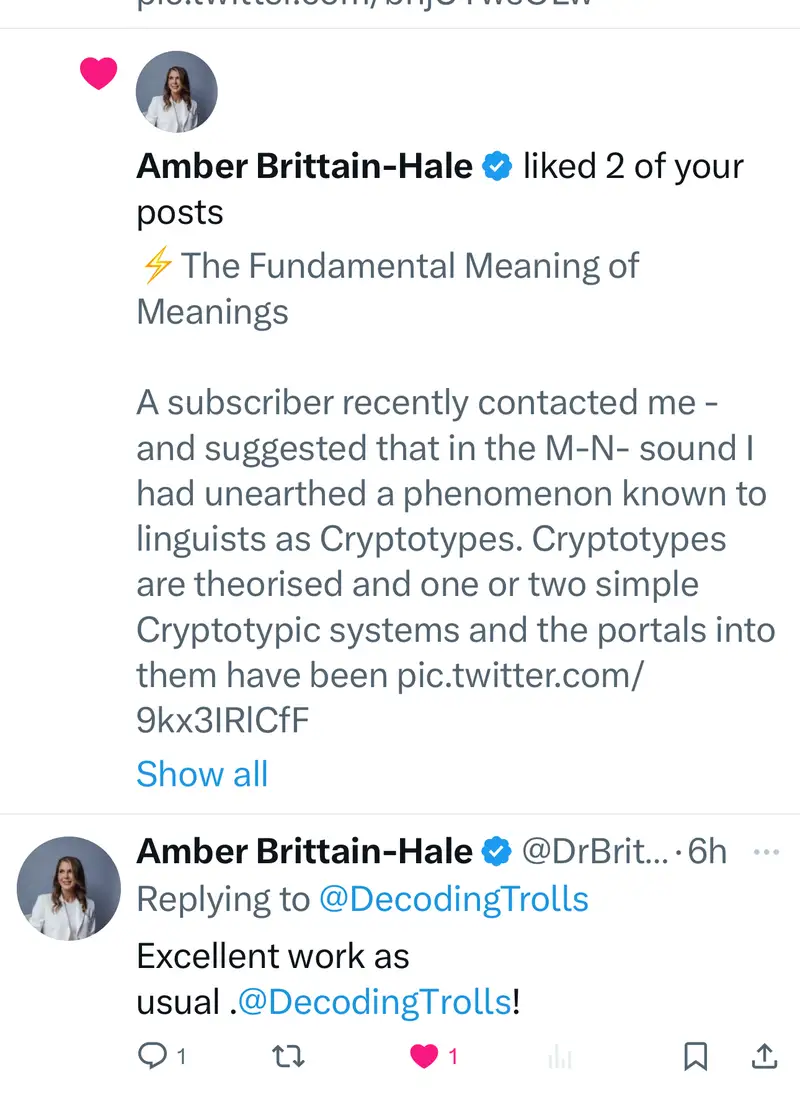Open the reply via its 6h timestamp
Image resolution: width=800 pixels, height=1097 pixels.
707,851
